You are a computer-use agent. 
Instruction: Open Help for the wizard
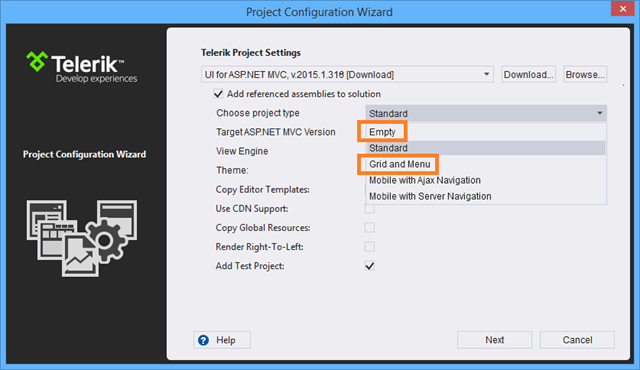tap(222, 340)
